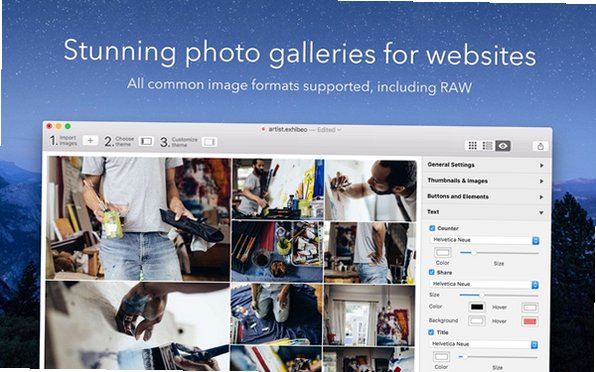Select photo of brushes and paint table
596x372 pixels.
277,252
